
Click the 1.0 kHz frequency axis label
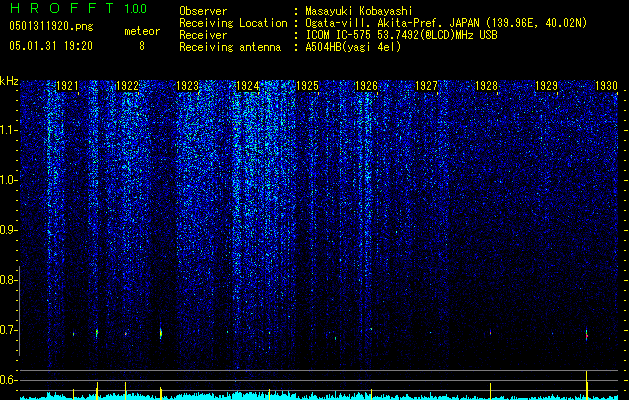(x=9, y=180)
